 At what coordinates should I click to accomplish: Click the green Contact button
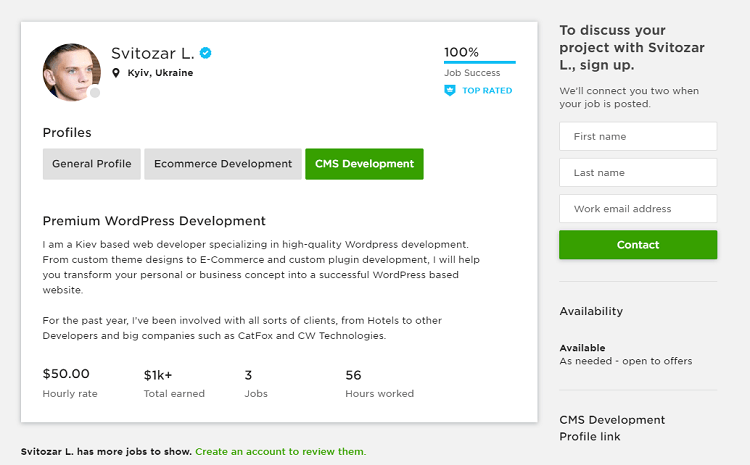pyautogui.click(x=638, y=245)
